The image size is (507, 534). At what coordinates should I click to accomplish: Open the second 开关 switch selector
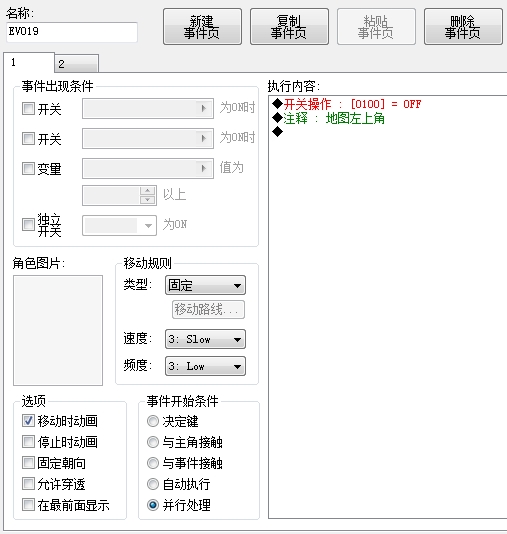click(148, 138)
